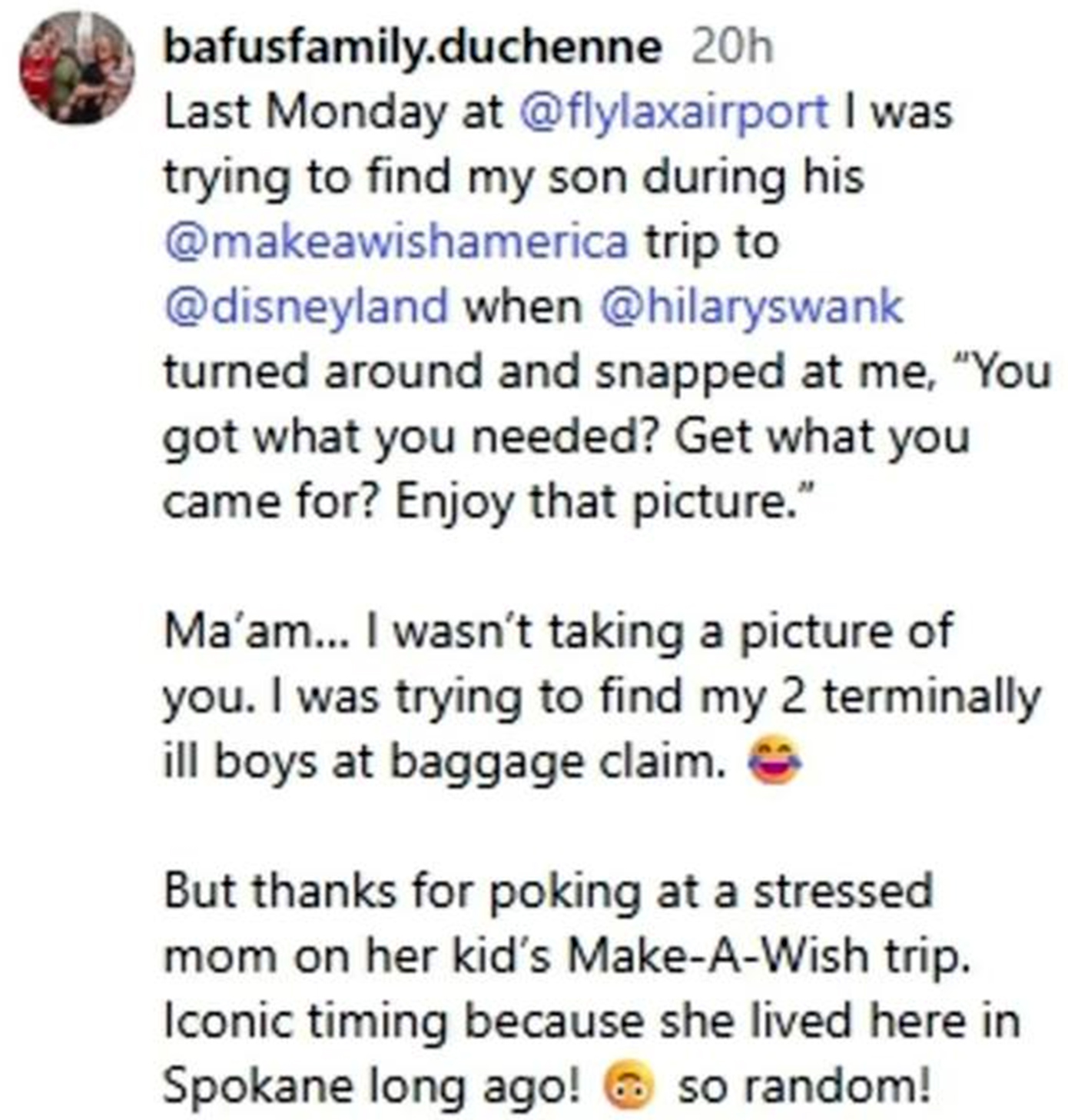Open the bafusfamily.duchenne profile picture

[x=76, y=68]
